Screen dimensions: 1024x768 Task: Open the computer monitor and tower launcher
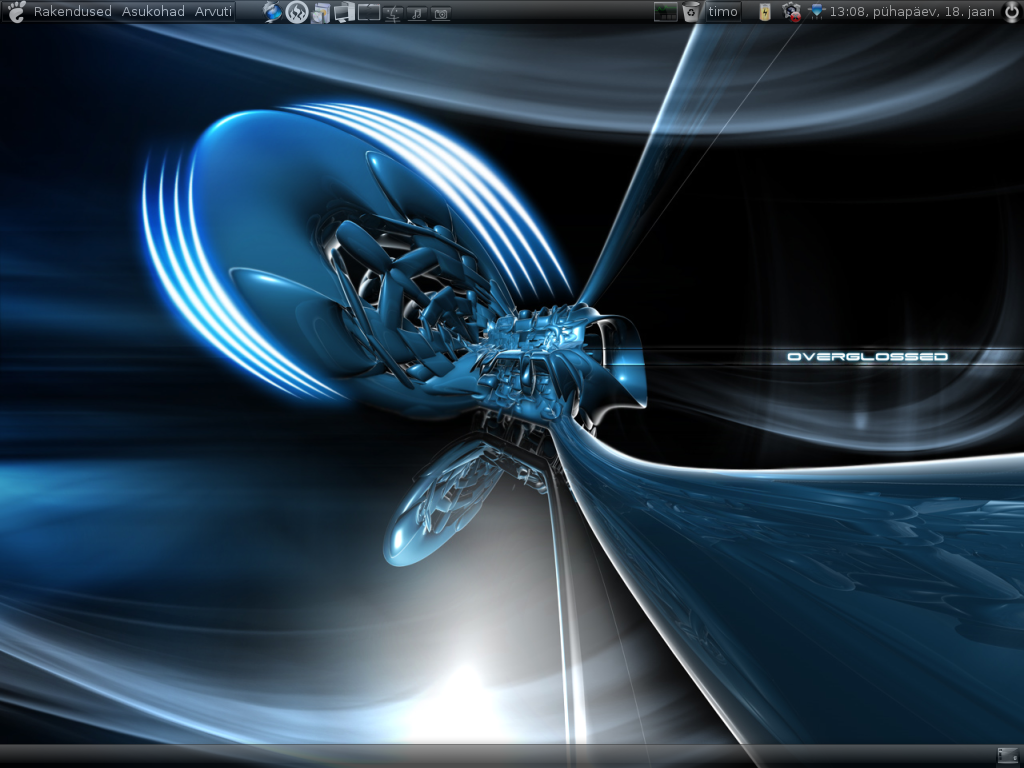344,12
